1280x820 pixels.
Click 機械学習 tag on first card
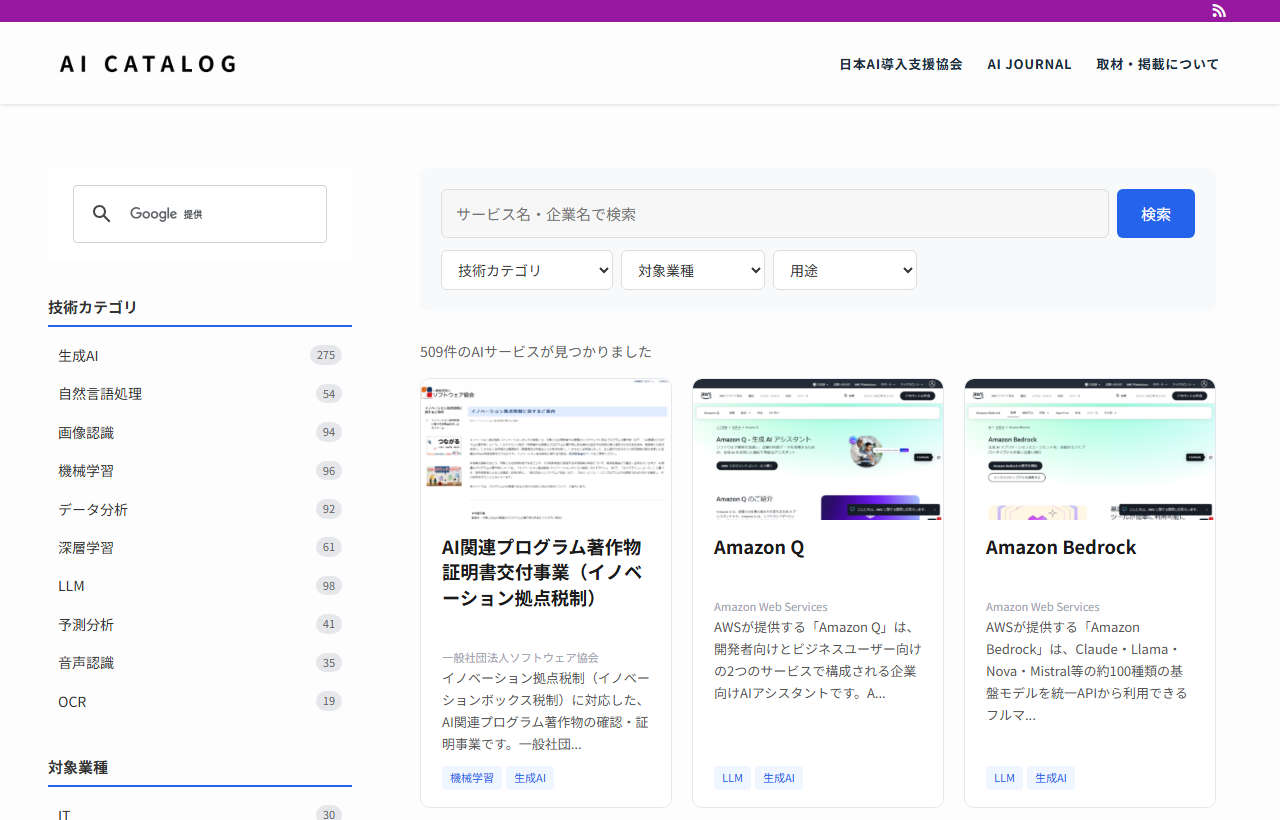point(472,778)
